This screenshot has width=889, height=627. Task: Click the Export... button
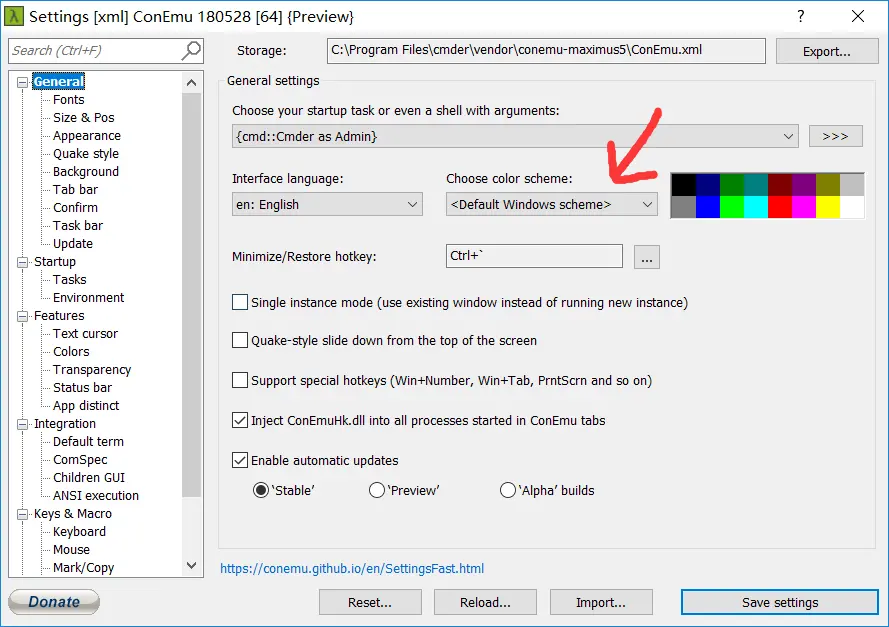pos(827,51)
